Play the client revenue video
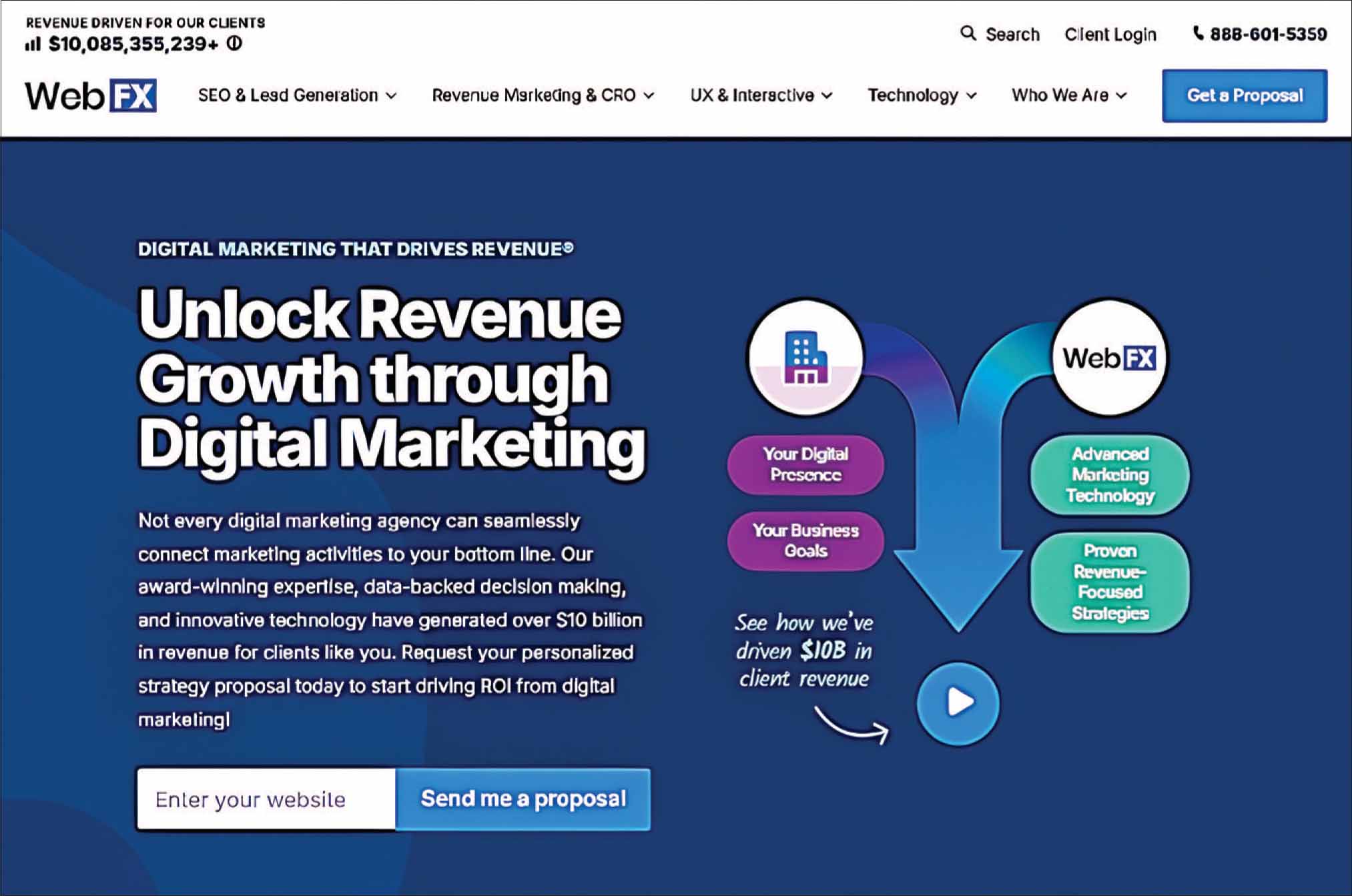This screenshot has height=896, width=1352. click(958, 702)
